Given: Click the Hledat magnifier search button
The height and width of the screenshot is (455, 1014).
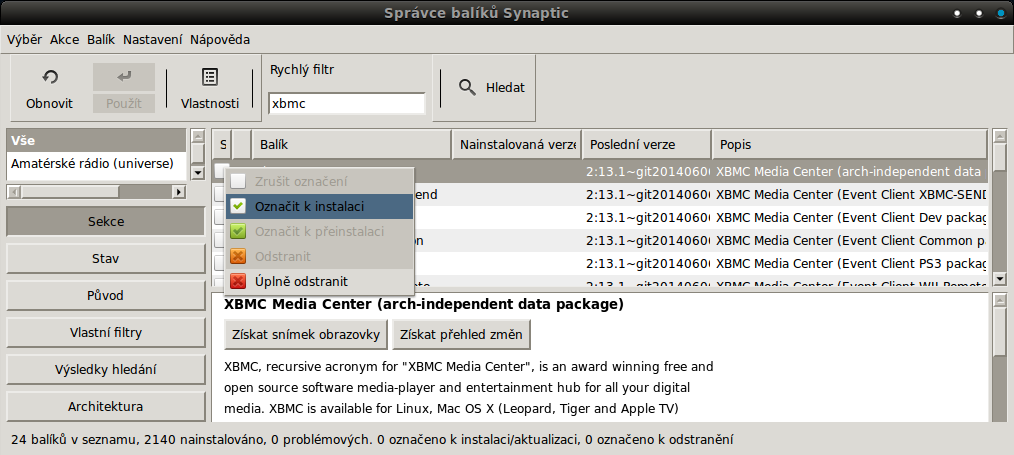Looking at the screenshot, I should 491,88.
